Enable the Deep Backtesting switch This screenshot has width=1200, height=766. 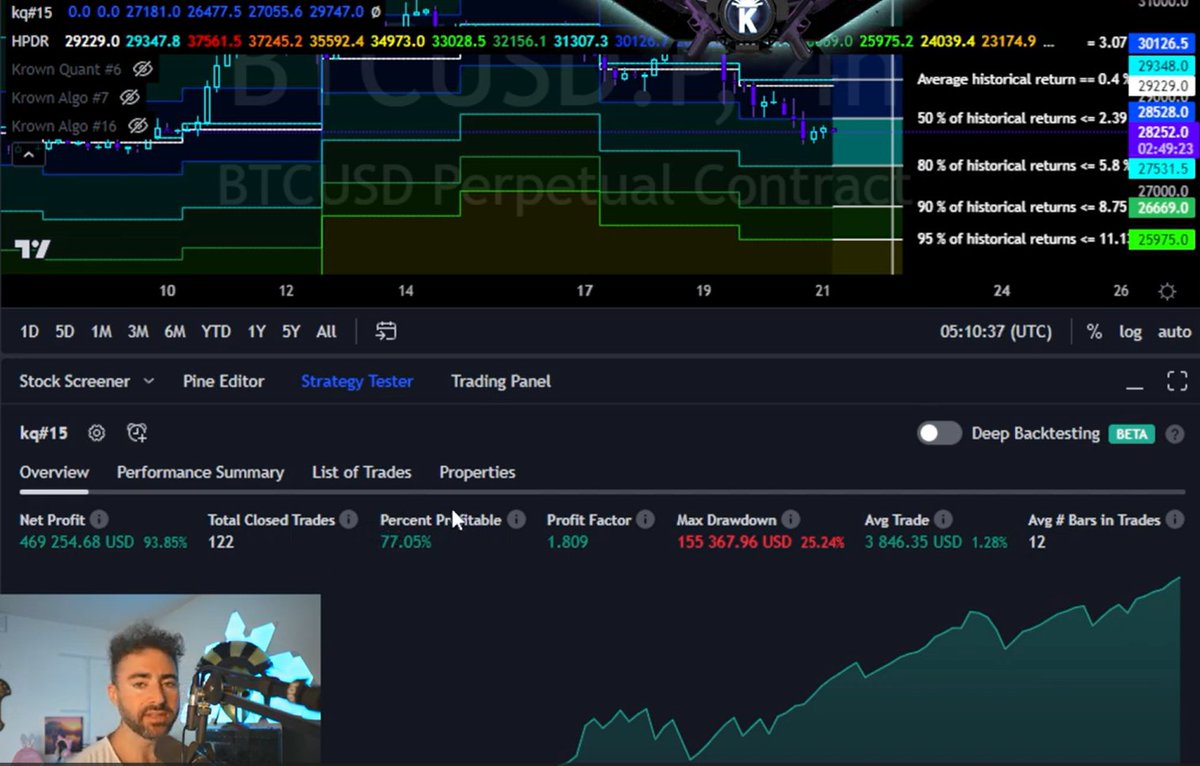[939, 433]
